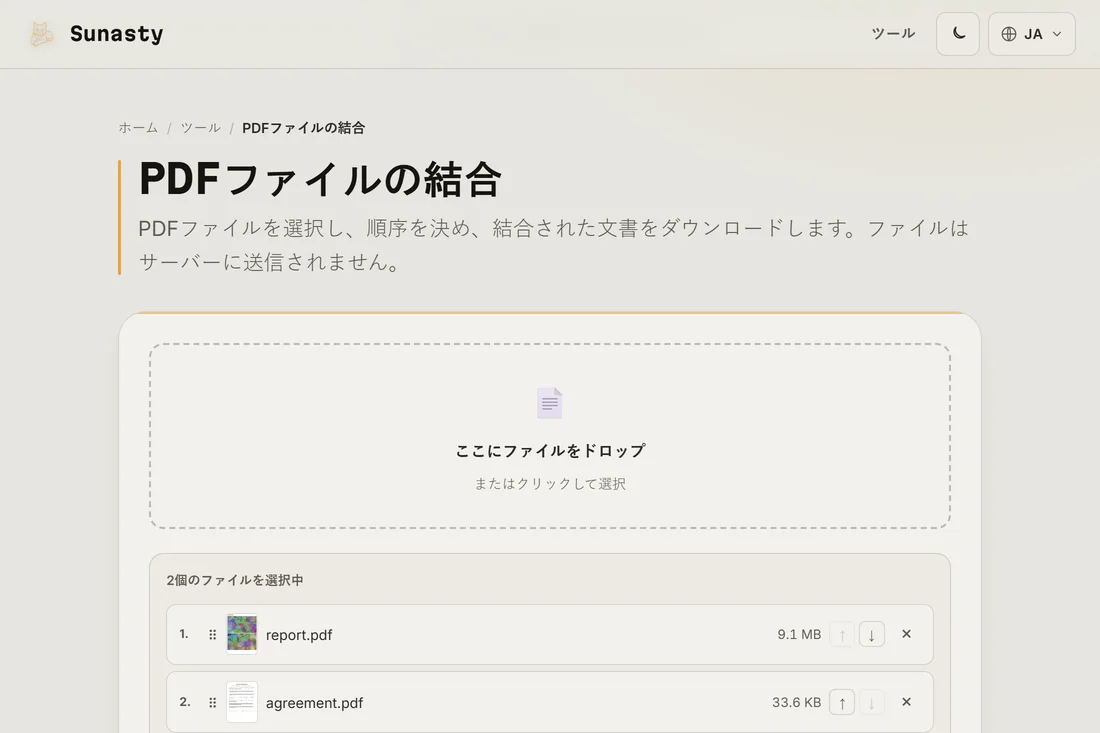Image resolution: width=1100 pixels, height=733 pixels.
Task: Open the ツール navigation menu item
Action: pyautogui.click(x=893, y=34)
